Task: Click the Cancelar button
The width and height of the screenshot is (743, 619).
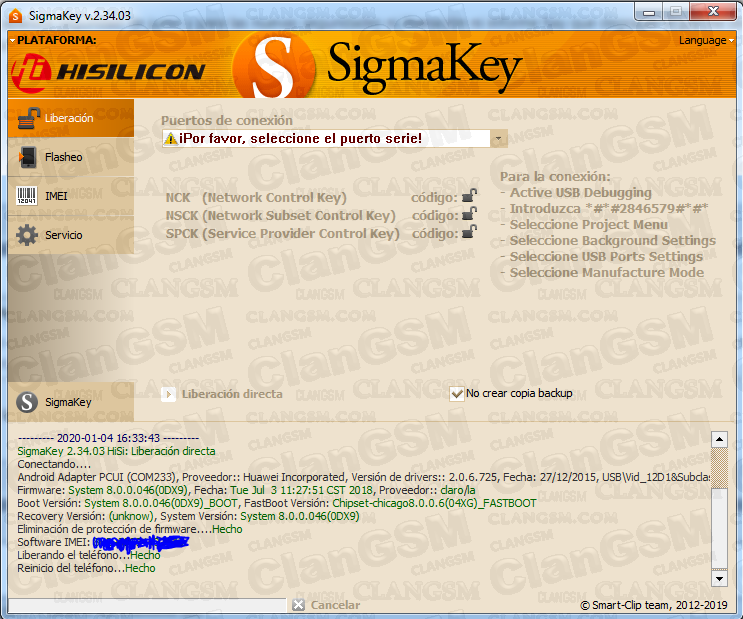Action: click(x=326, y=605)
